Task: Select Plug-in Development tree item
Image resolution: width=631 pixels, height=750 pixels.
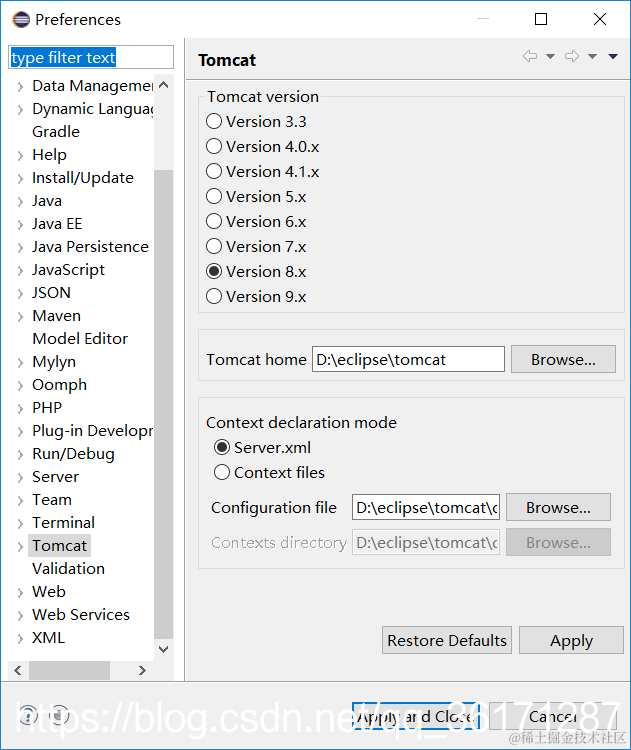Action: tap(92, 430)
